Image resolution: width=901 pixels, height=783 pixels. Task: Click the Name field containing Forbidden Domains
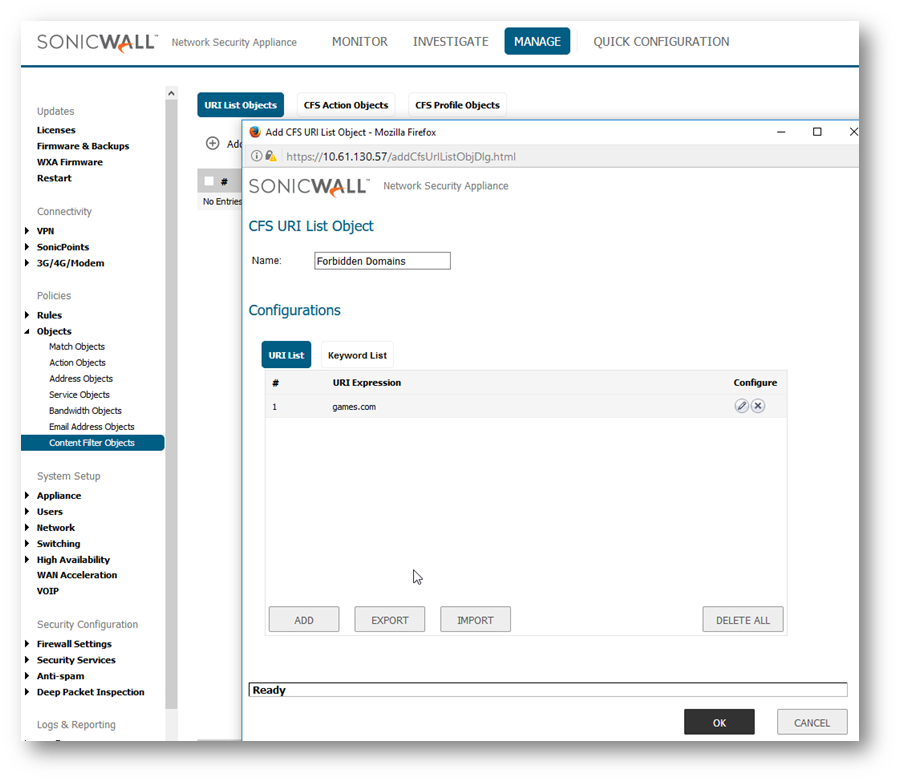tap(382, 261)
